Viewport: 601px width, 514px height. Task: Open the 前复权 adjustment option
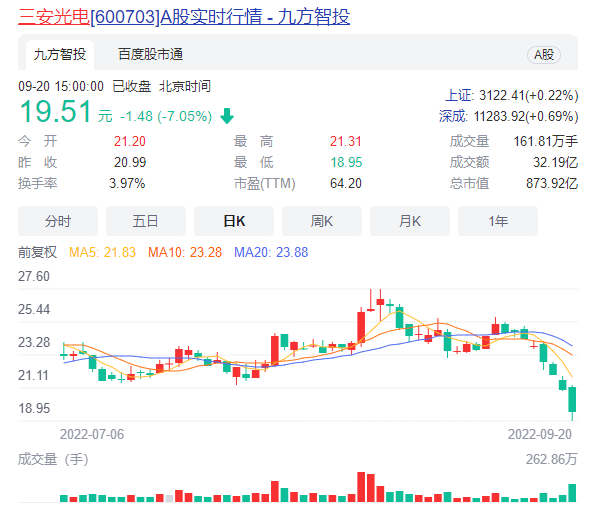click(x=37, y=252)
